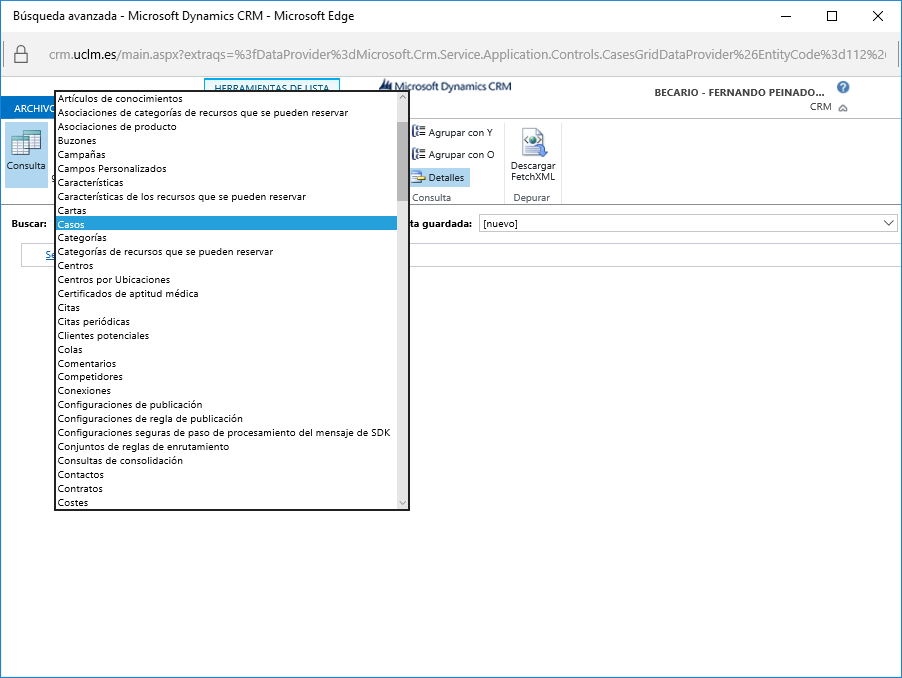Pick Campañas in the entity list
Image resolution: width=902 pixels, height=678 pixels.
click(x=81, y=155)
